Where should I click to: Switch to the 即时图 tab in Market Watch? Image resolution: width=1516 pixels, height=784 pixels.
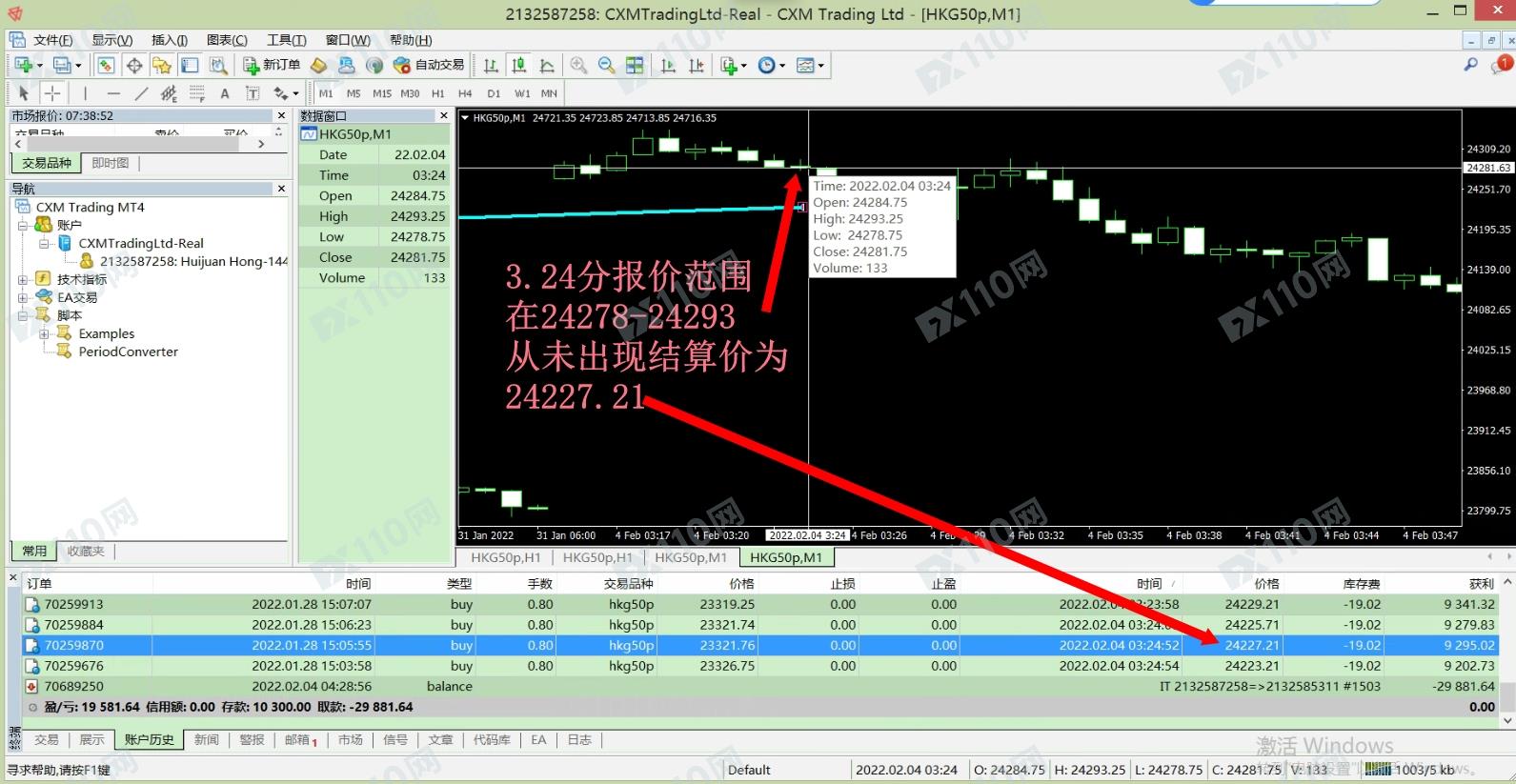click(x=111, y=163)
